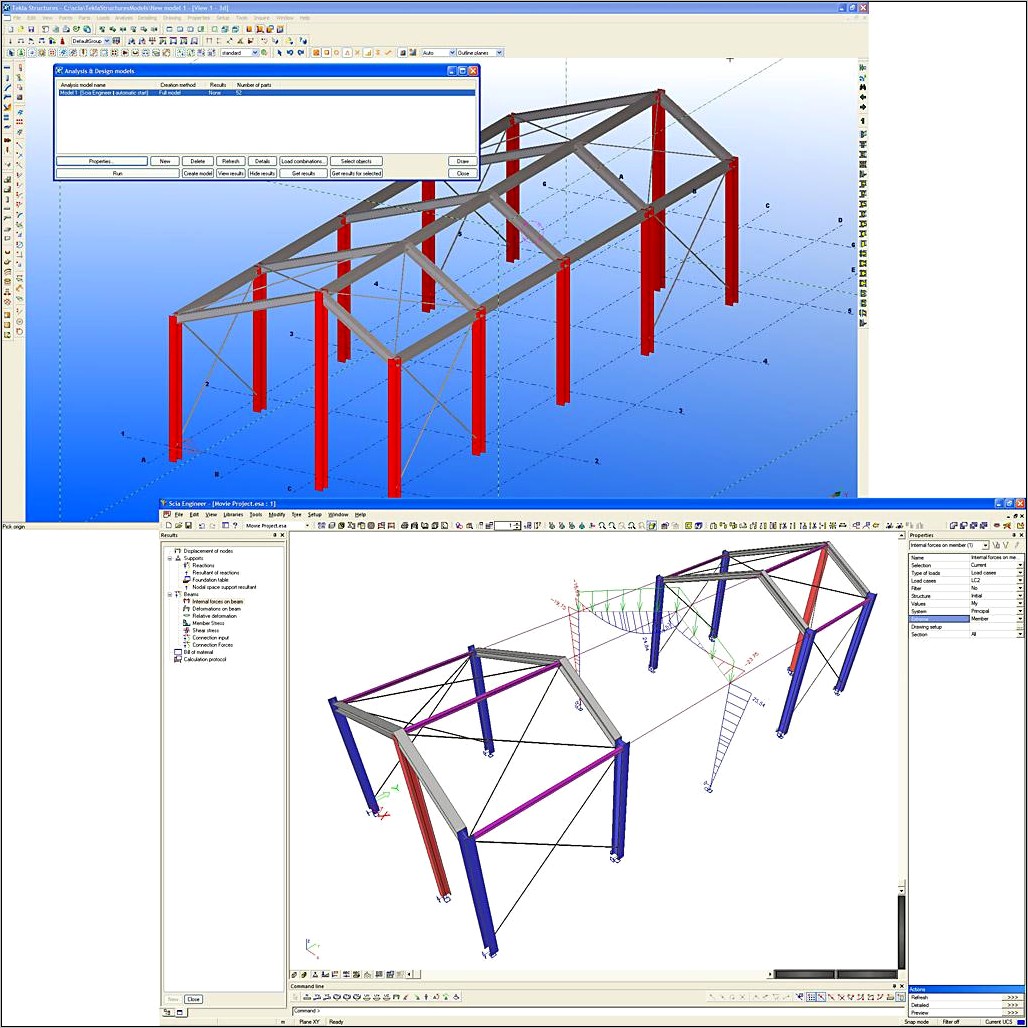Click Deformations on beam icon in Results tree
This screenshot has width=1028, height=1028.
187,608
